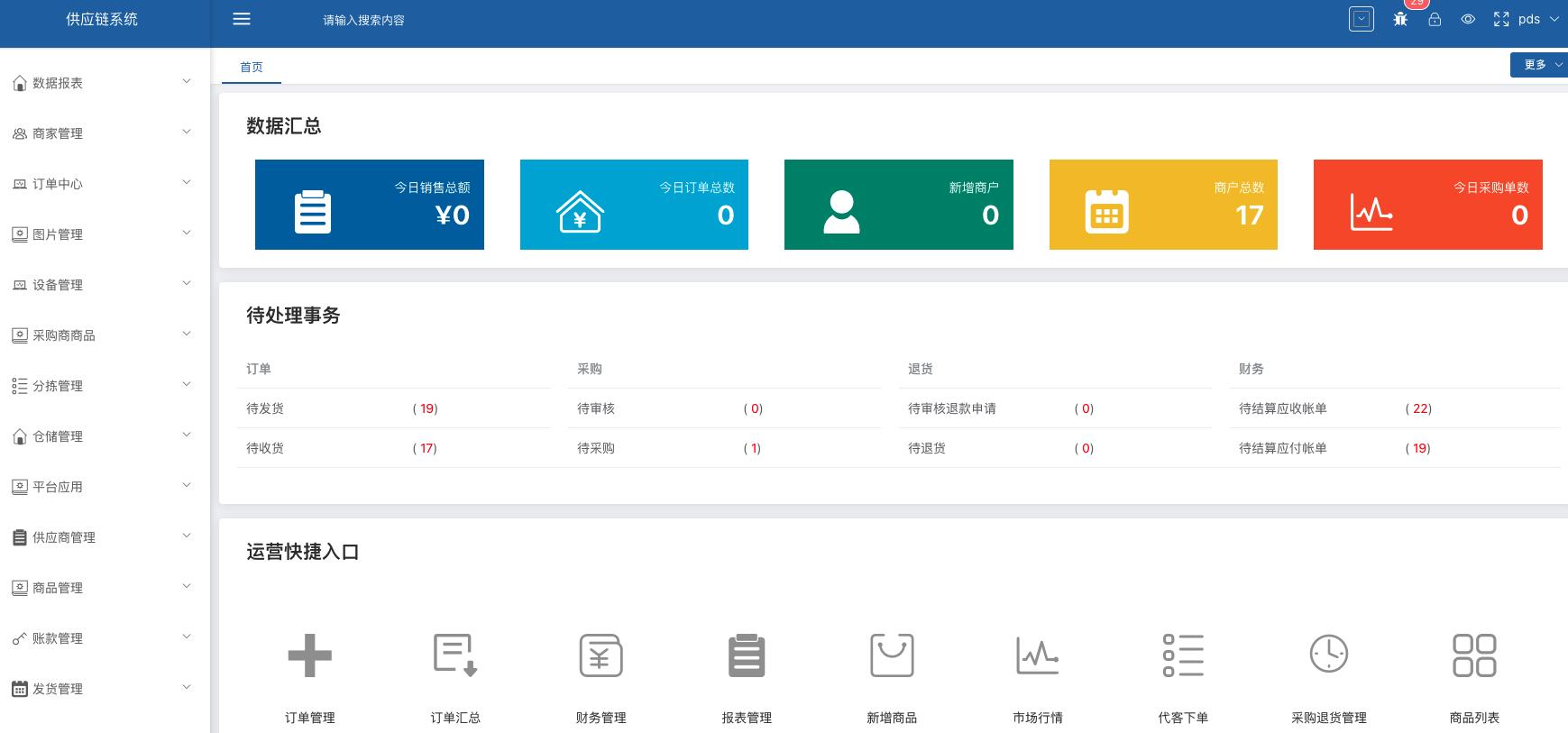Open 订单管理 plus icon shortcut
This screenshot has height=733, width=1568.
coord(309,655)
